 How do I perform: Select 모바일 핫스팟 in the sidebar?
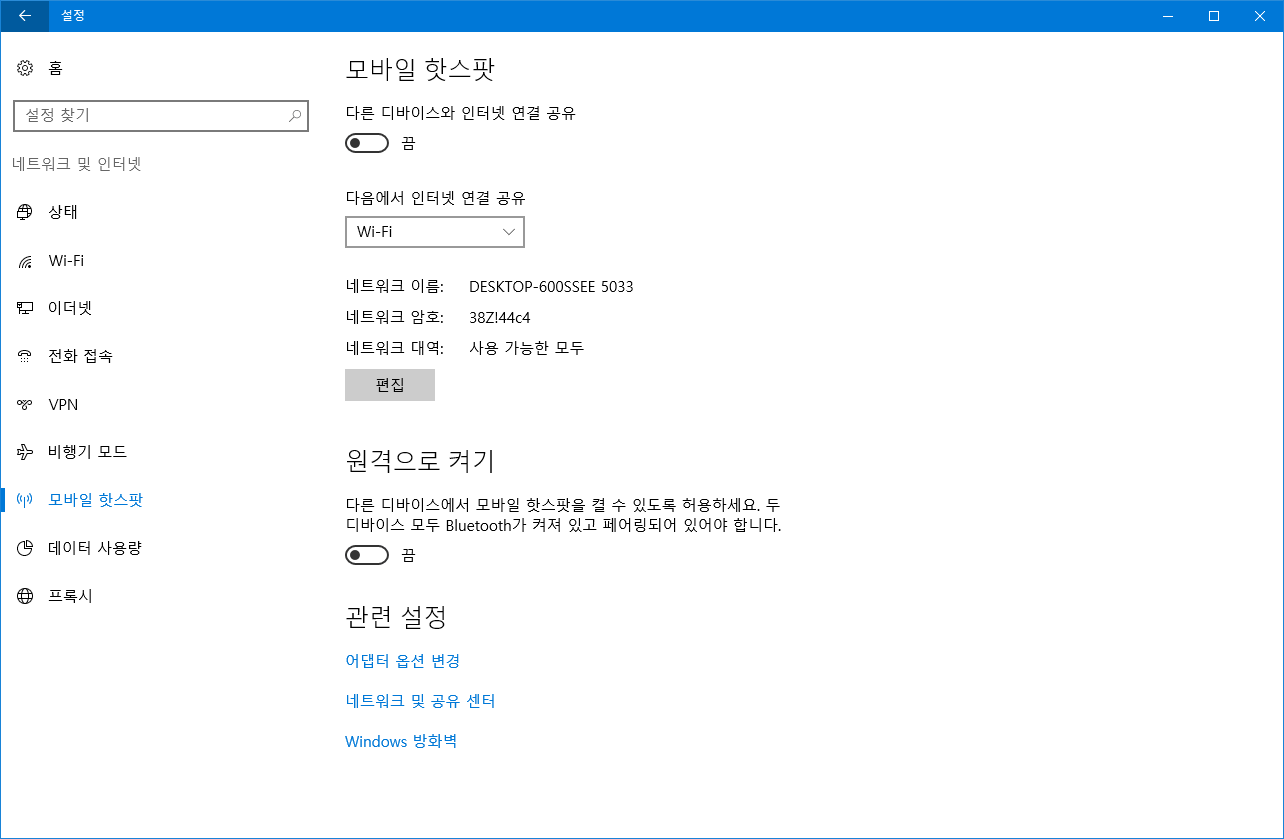(x=95, y=500)
